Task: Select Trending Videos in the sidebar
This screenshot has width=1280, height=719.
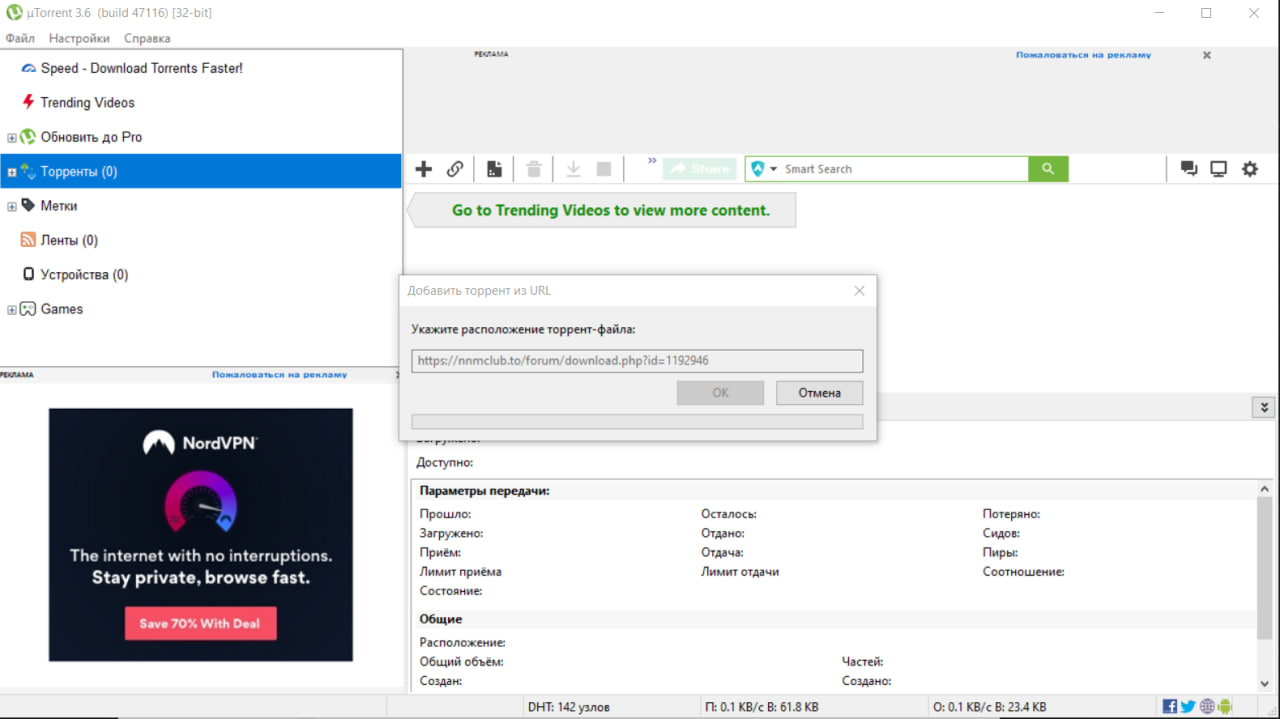Action: tap(87, 102)
